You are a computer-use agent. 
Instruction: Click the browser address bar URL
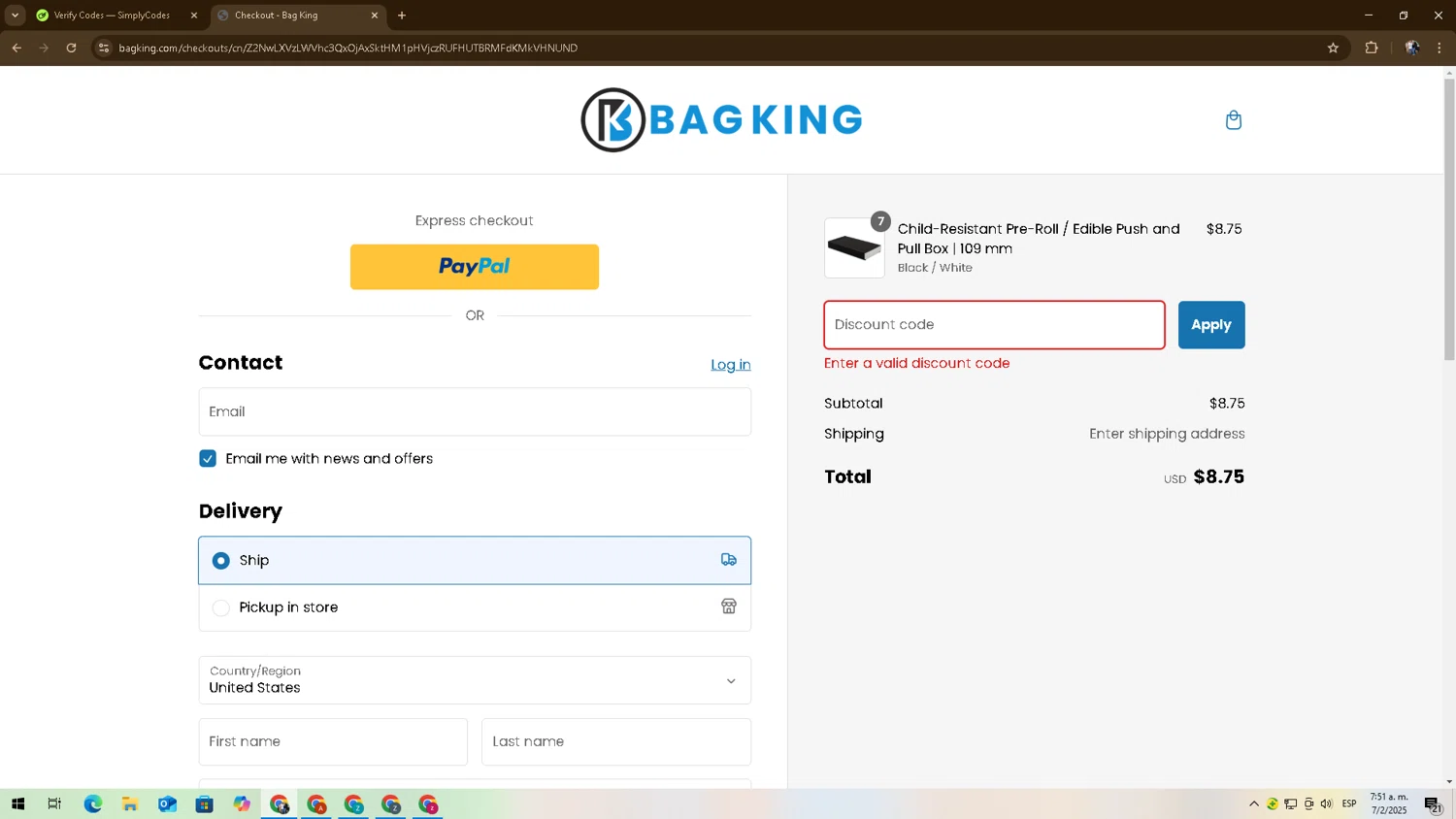point(347,48)
